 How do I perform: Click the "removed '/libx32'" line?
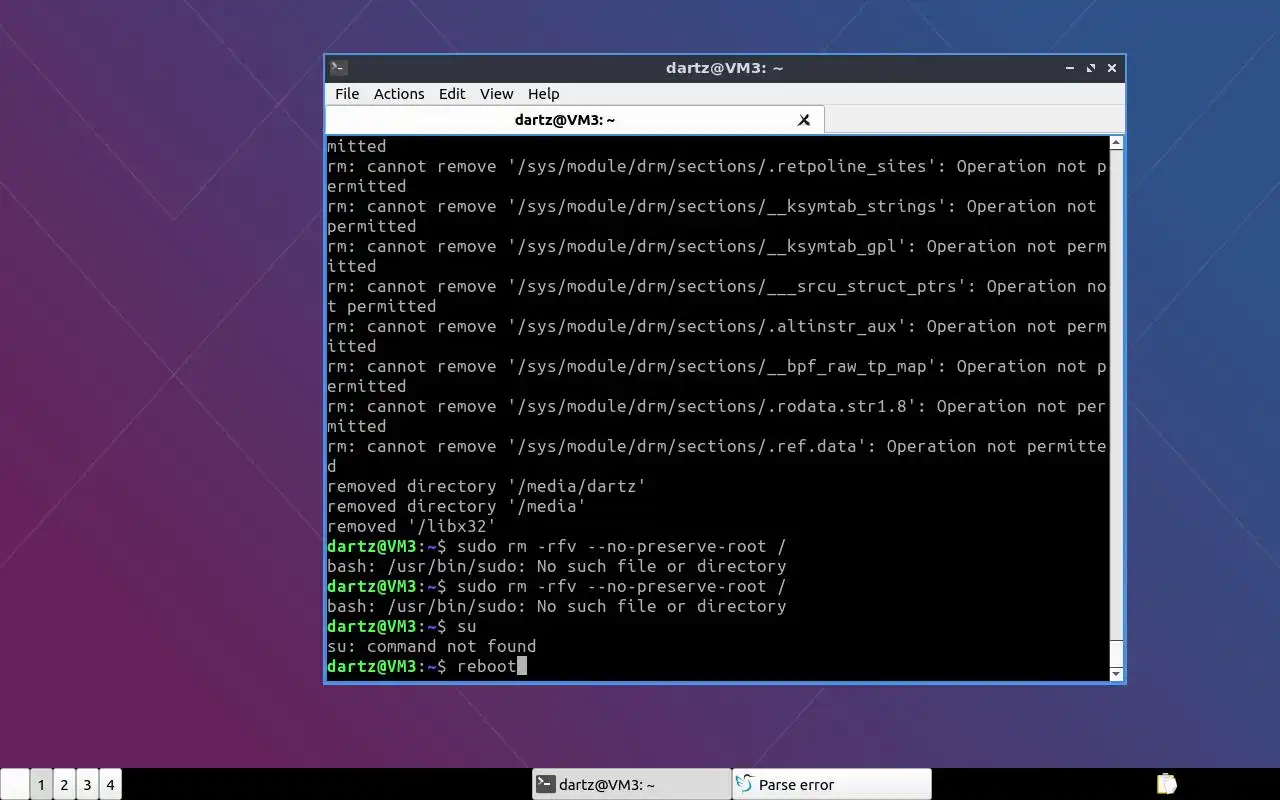point(411,526)
